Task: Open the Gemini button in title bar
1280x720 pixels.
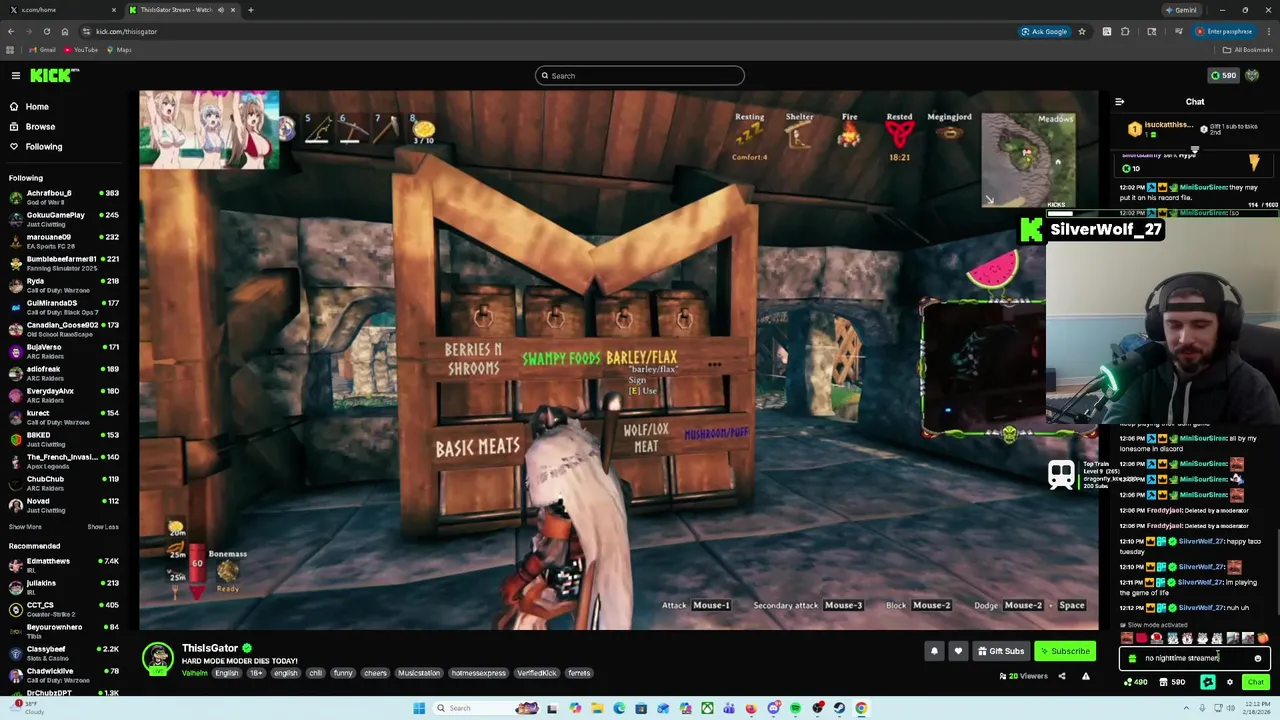Action: (1182, 10)
